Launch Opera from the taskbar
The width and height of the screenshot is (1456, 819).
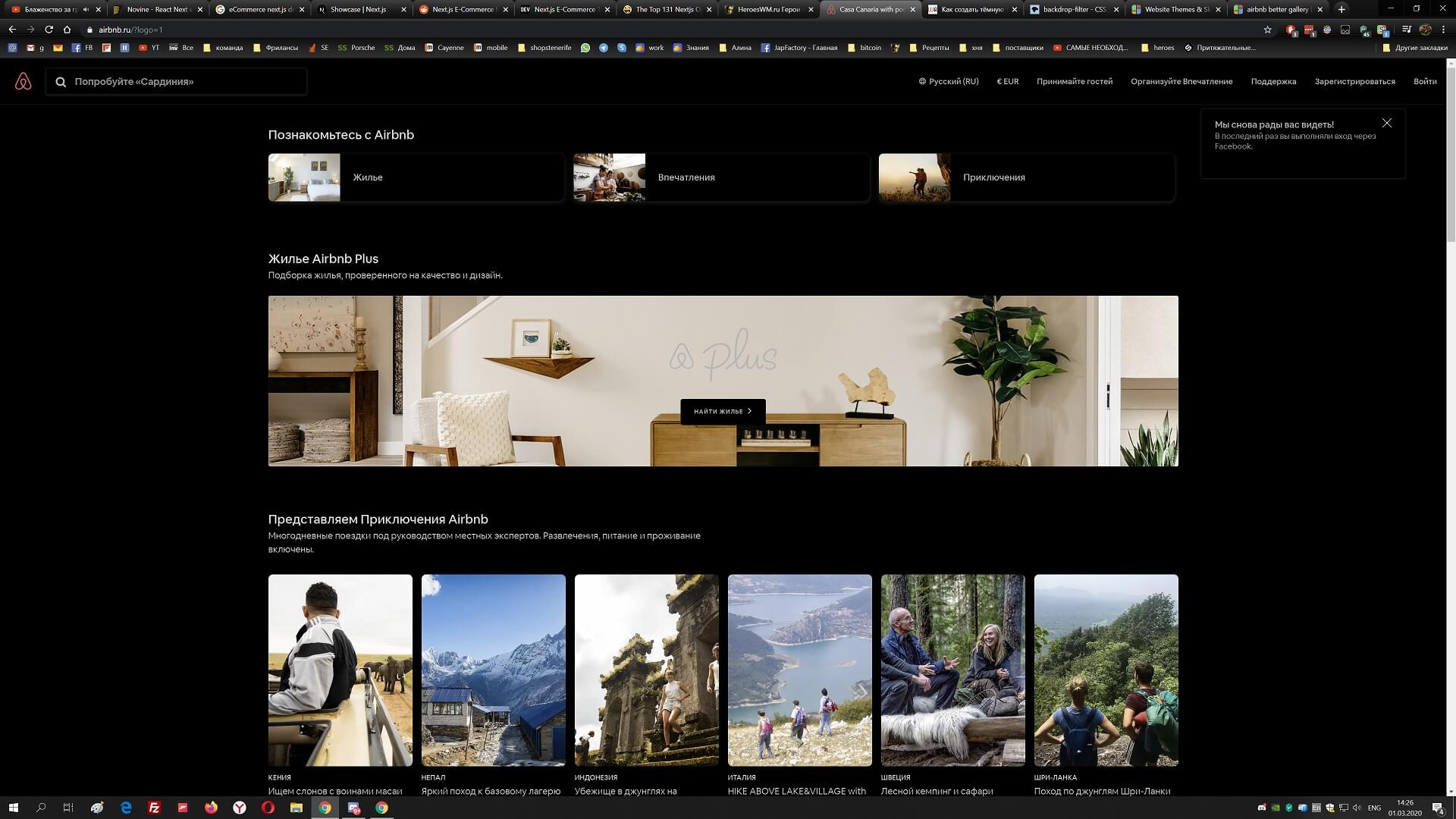(x=268, y=808)
